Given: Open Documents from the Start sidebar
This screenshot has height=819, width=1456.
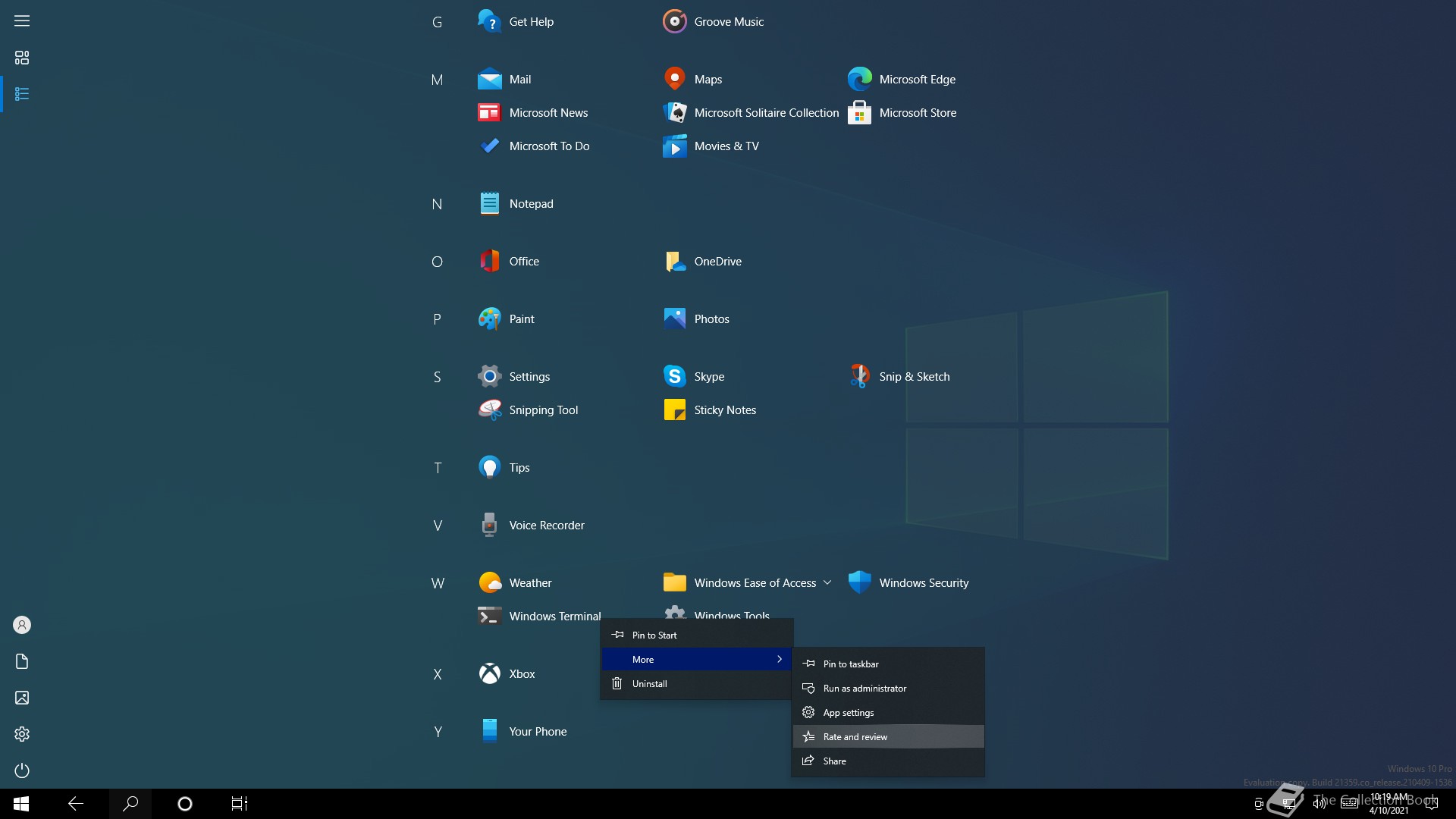Looking at the screenshot, I should point(22,661).
